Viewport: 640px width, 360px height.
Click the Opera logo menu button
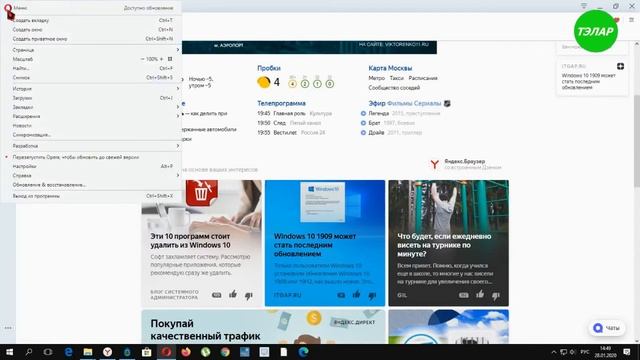tap(8, 8)
